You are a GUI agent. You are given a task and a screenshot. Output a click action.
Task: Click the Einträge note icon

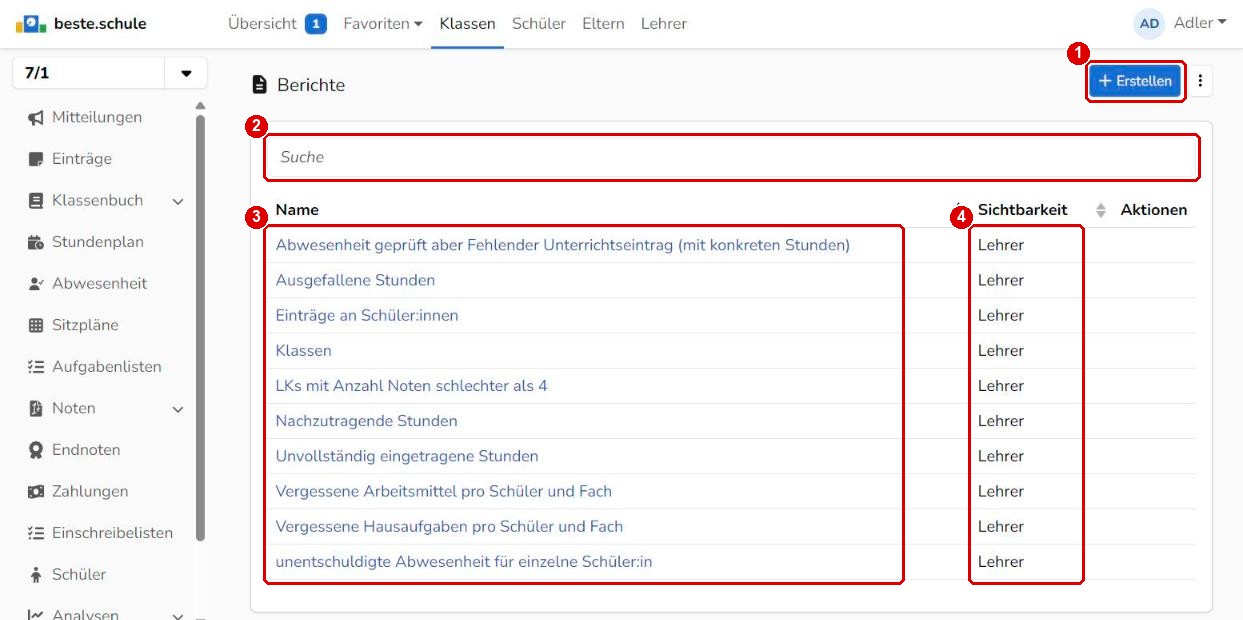pos(36,159)
